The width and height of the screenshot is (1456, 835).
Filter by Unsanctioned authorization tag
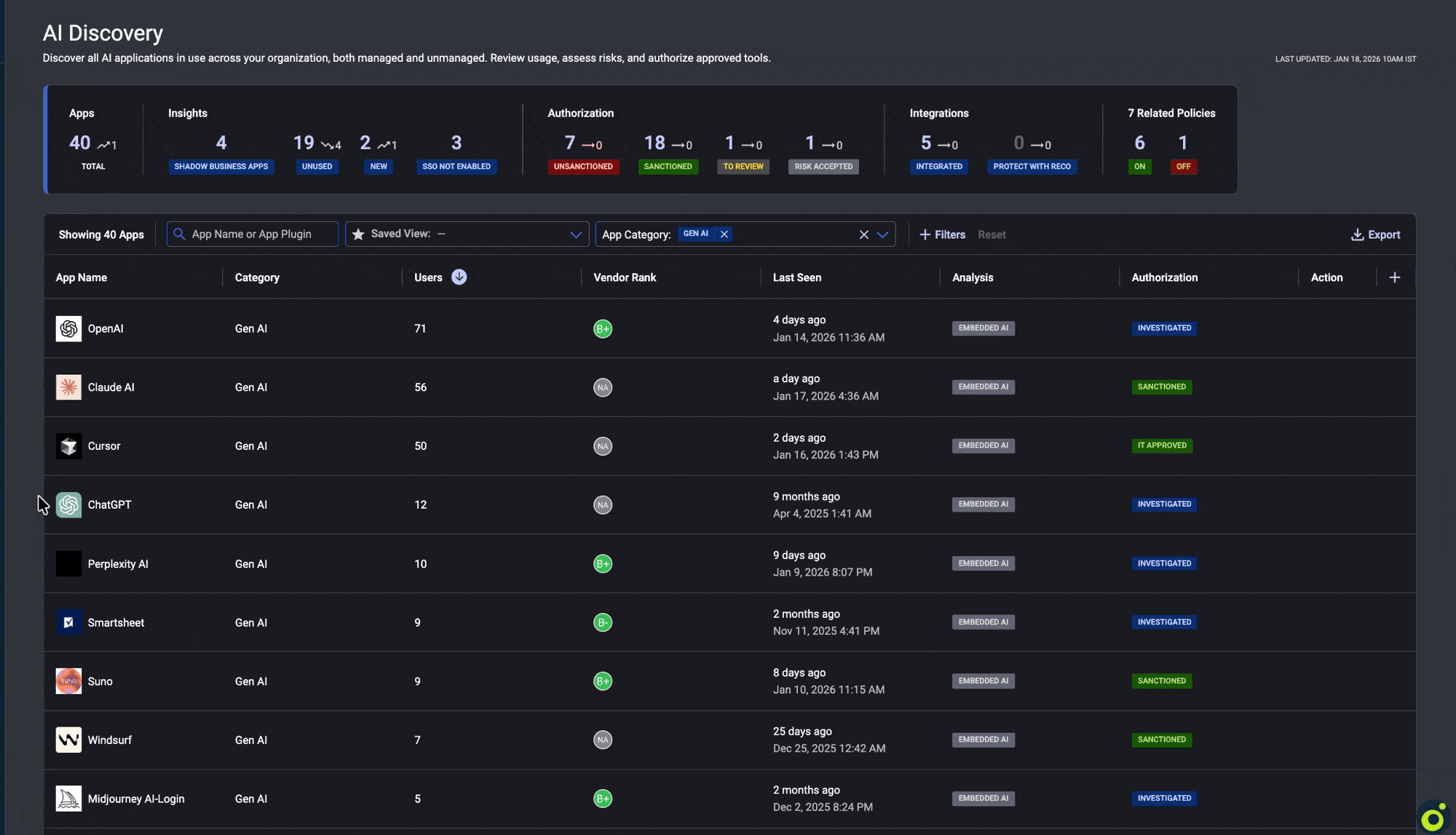(583, 167)
